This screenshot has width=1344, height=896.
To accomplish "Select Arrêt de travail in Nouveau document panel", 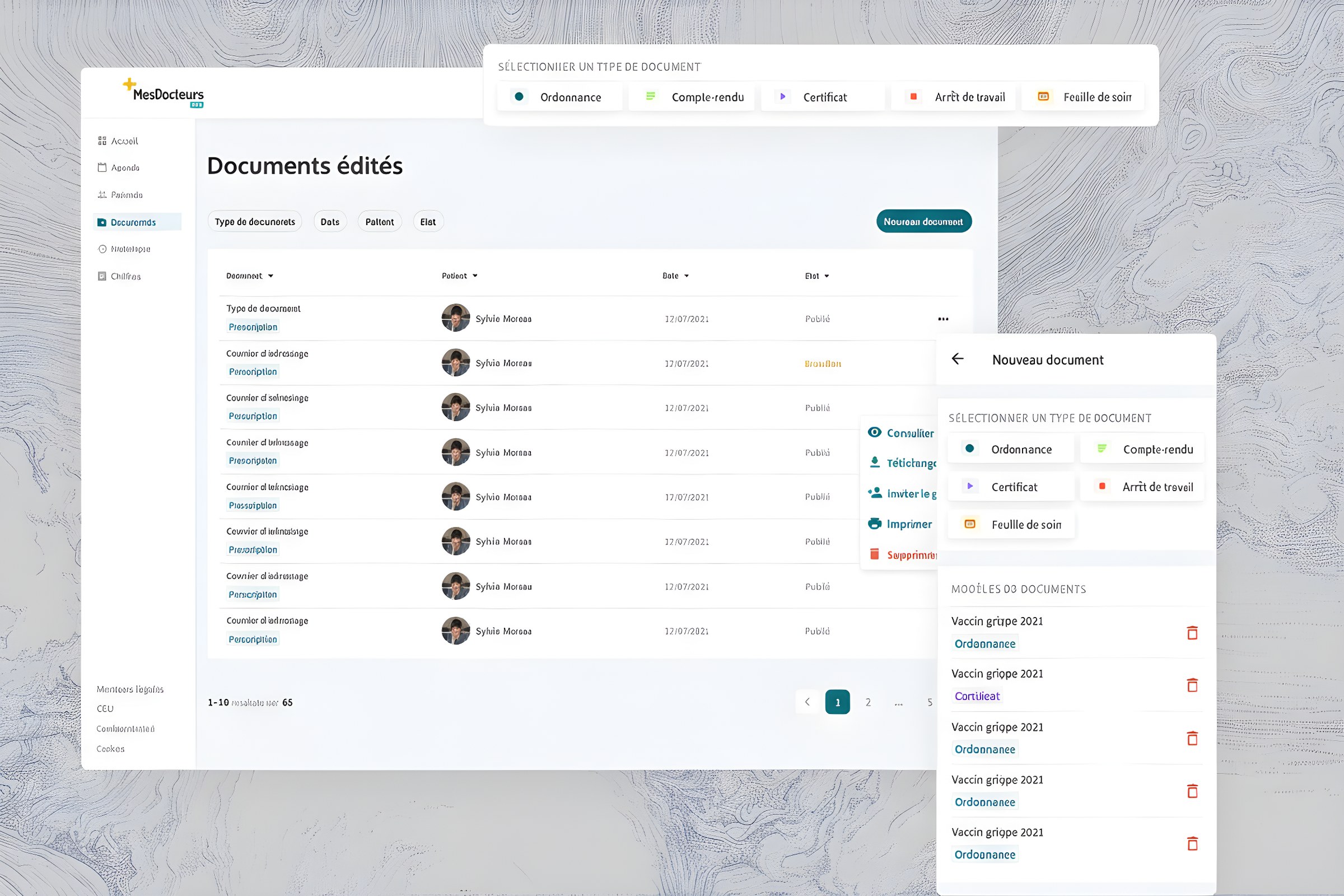I will tap(1142, 487).
